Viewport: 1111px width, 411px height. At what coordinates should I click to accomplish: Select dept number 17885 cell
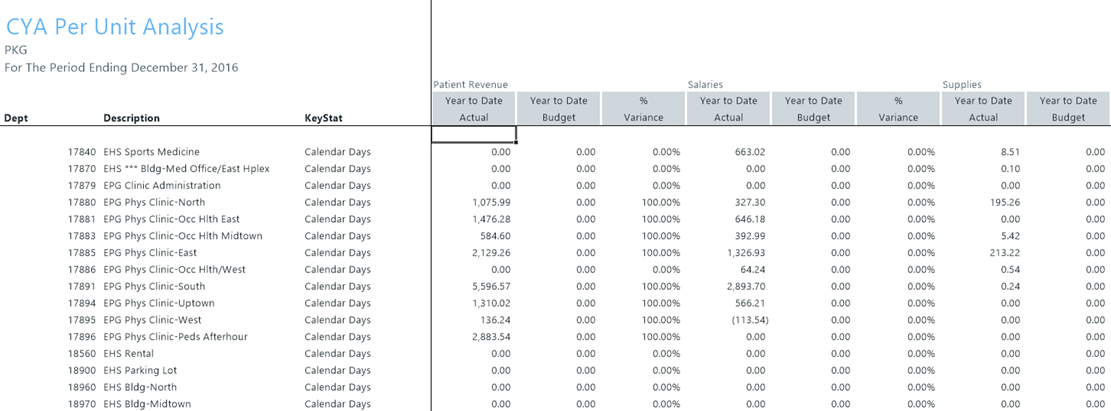point(80,253)
